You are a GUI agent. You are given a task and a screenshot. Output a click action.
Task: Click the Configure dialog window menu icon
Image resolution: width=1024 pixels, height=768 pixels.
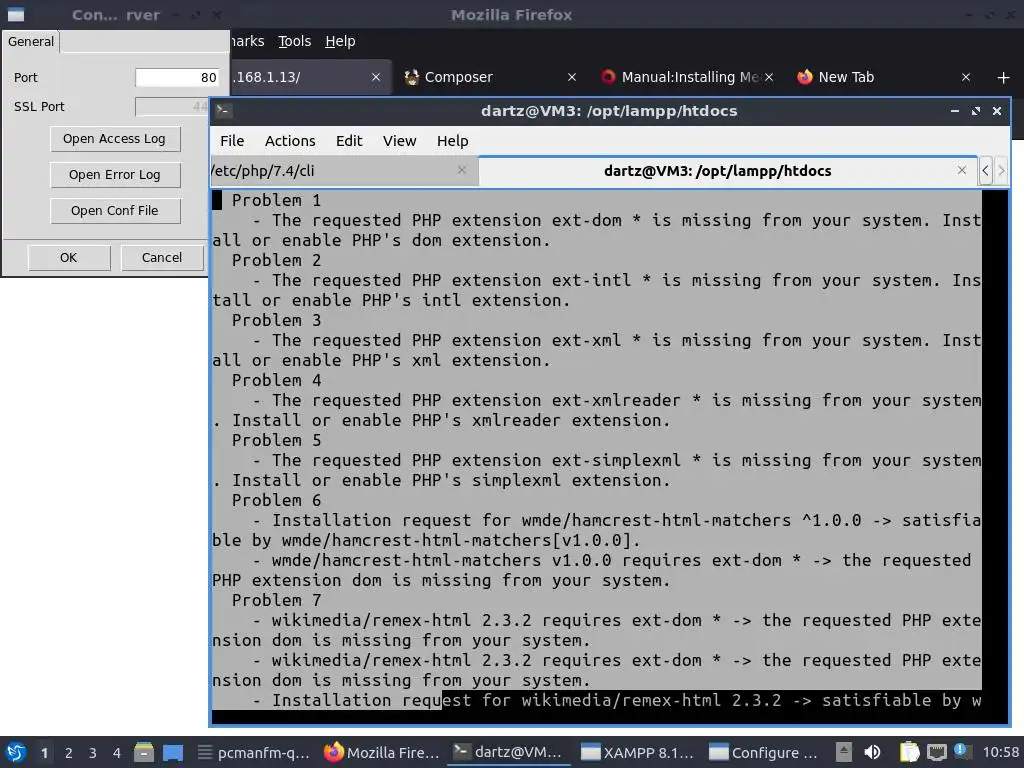pos(16,14)
